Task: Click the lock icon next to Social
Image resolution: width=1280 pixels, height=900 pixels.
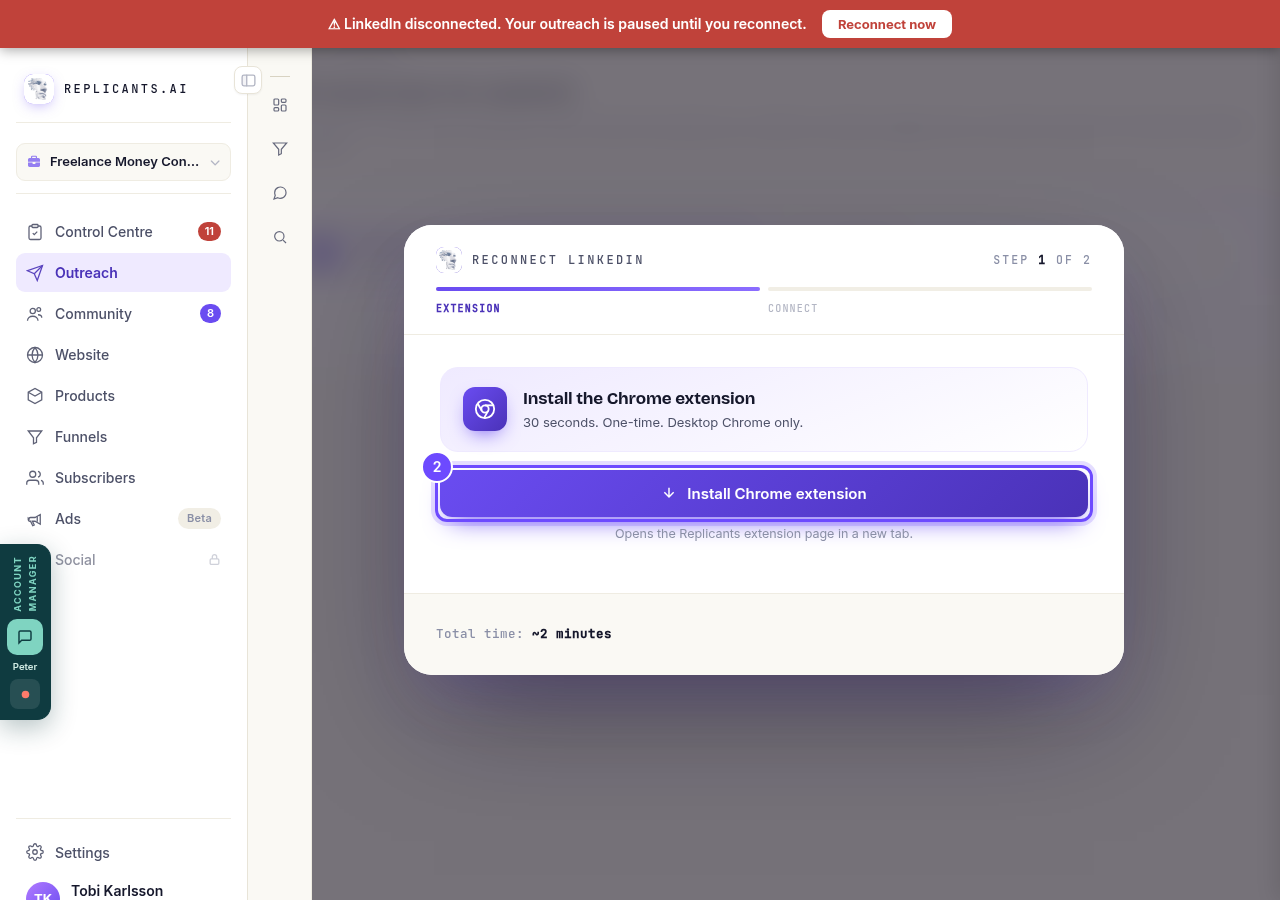Action: click(x=214, y=560)
